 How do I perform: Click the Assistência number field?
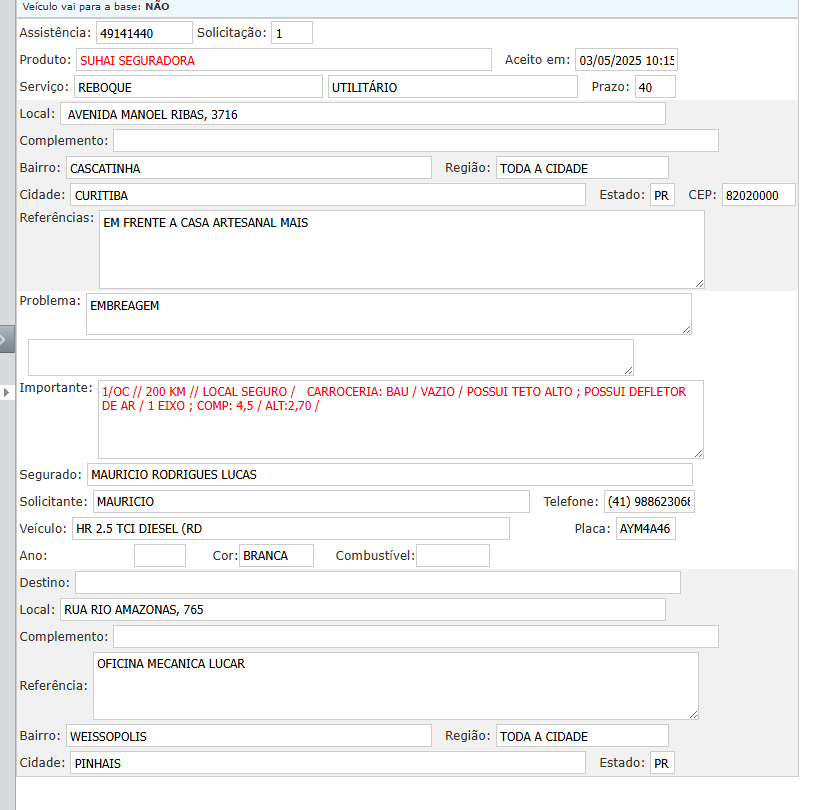tap(144, 33)
